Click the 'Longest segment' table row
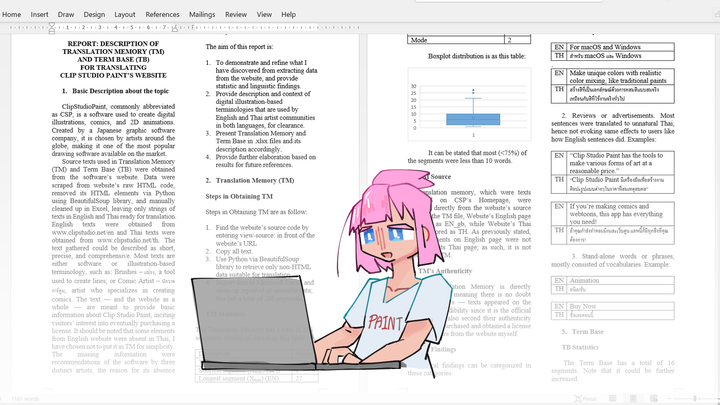This screenshot has width=720, height=405. (x=257, y=378)
